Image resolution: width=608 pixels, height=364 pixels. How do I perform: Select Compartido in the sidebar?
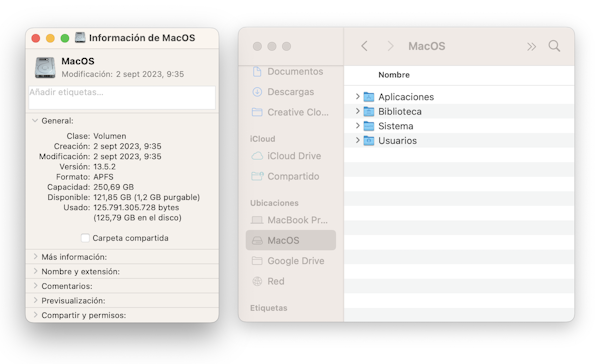[x=294, y=176]
